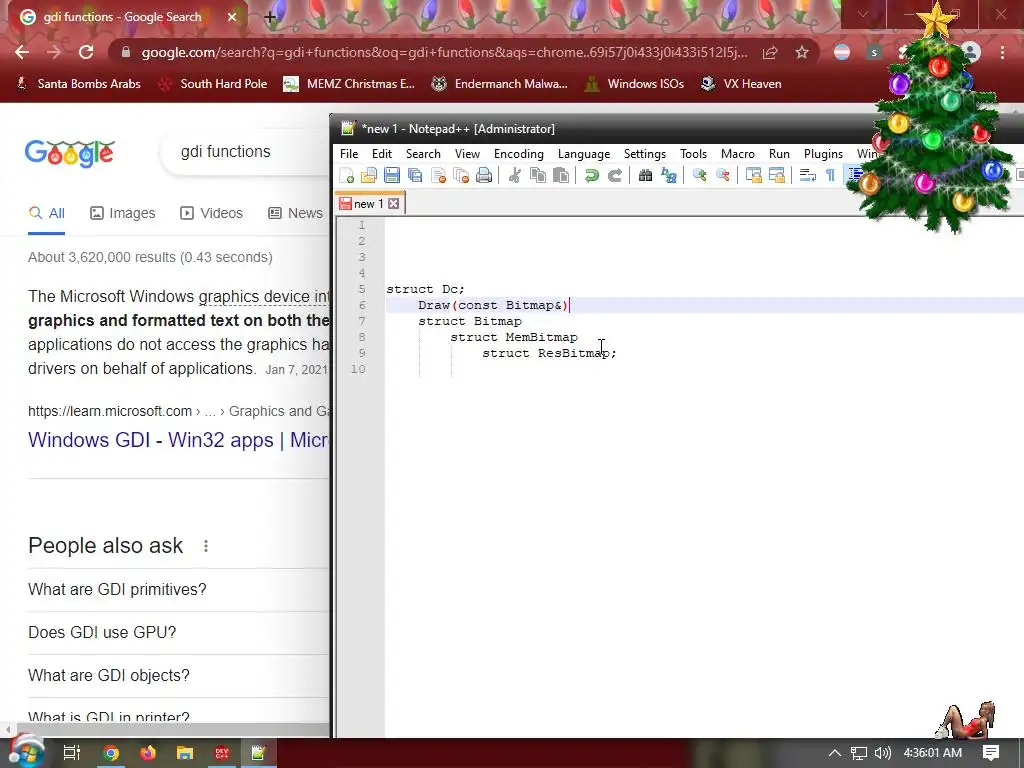Viewport: 1024px width, 768px height.
Task: Open the Edit menu in Notepad++
Action: click(382, 153)
